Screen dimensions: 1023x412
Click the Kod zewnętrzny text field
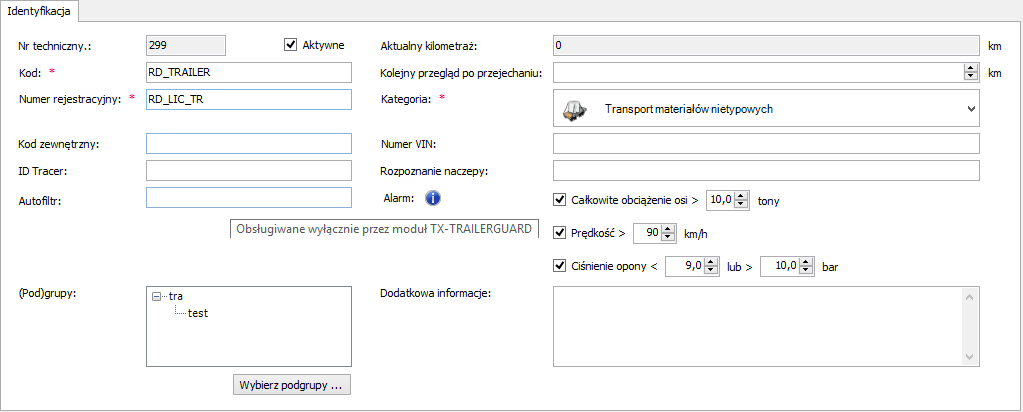click(x=249, y=144)
